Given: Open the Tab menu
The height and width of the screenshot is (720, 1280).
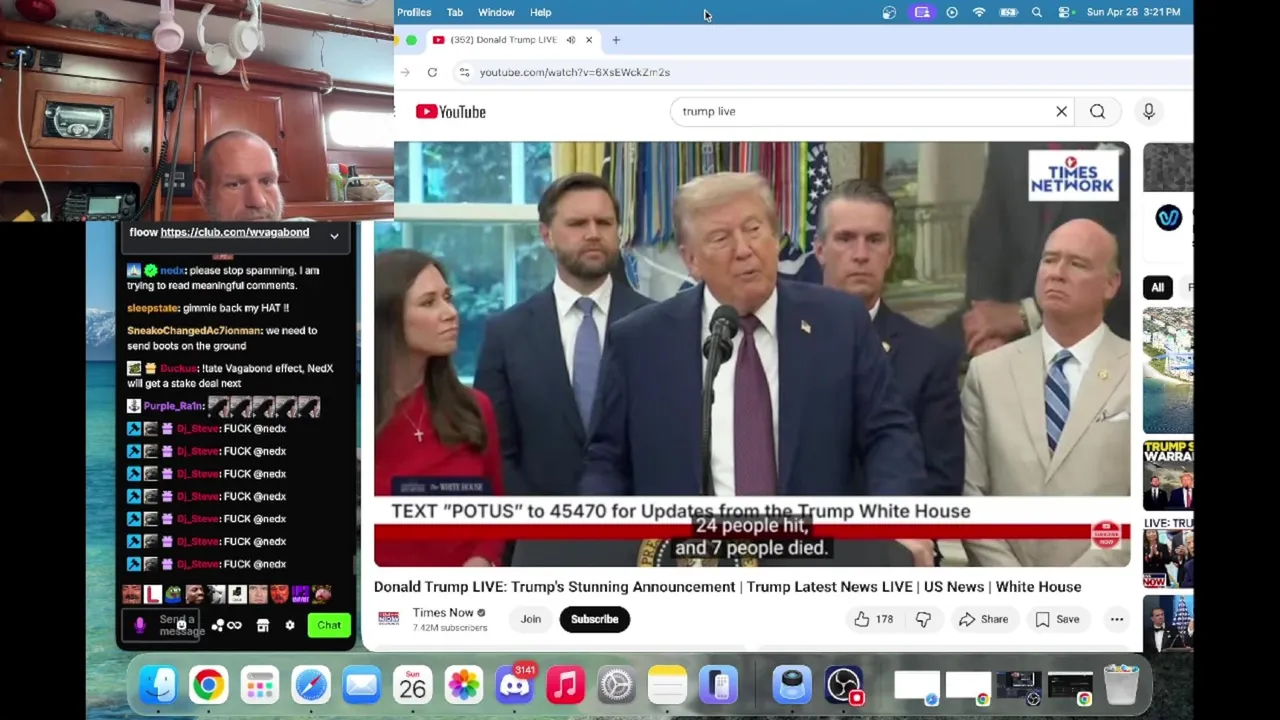Looking at the screenshot, I should 455,12.
